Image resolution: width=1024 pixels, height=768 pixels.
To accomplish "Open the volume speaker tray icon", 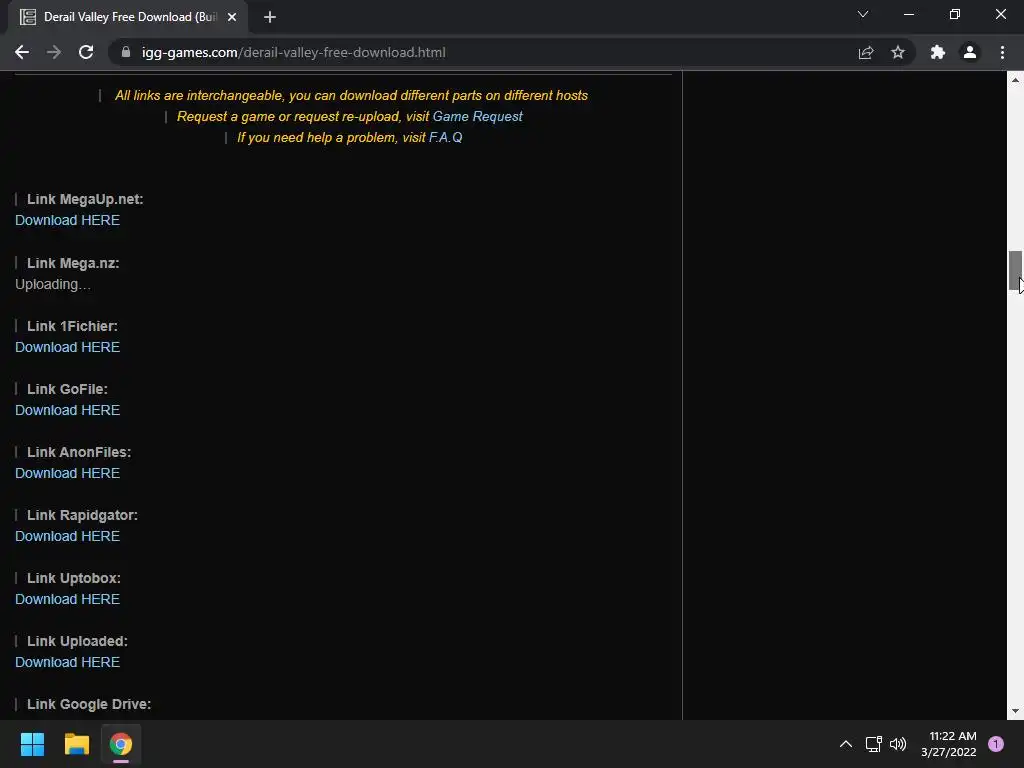I will [x=898, y=744].
